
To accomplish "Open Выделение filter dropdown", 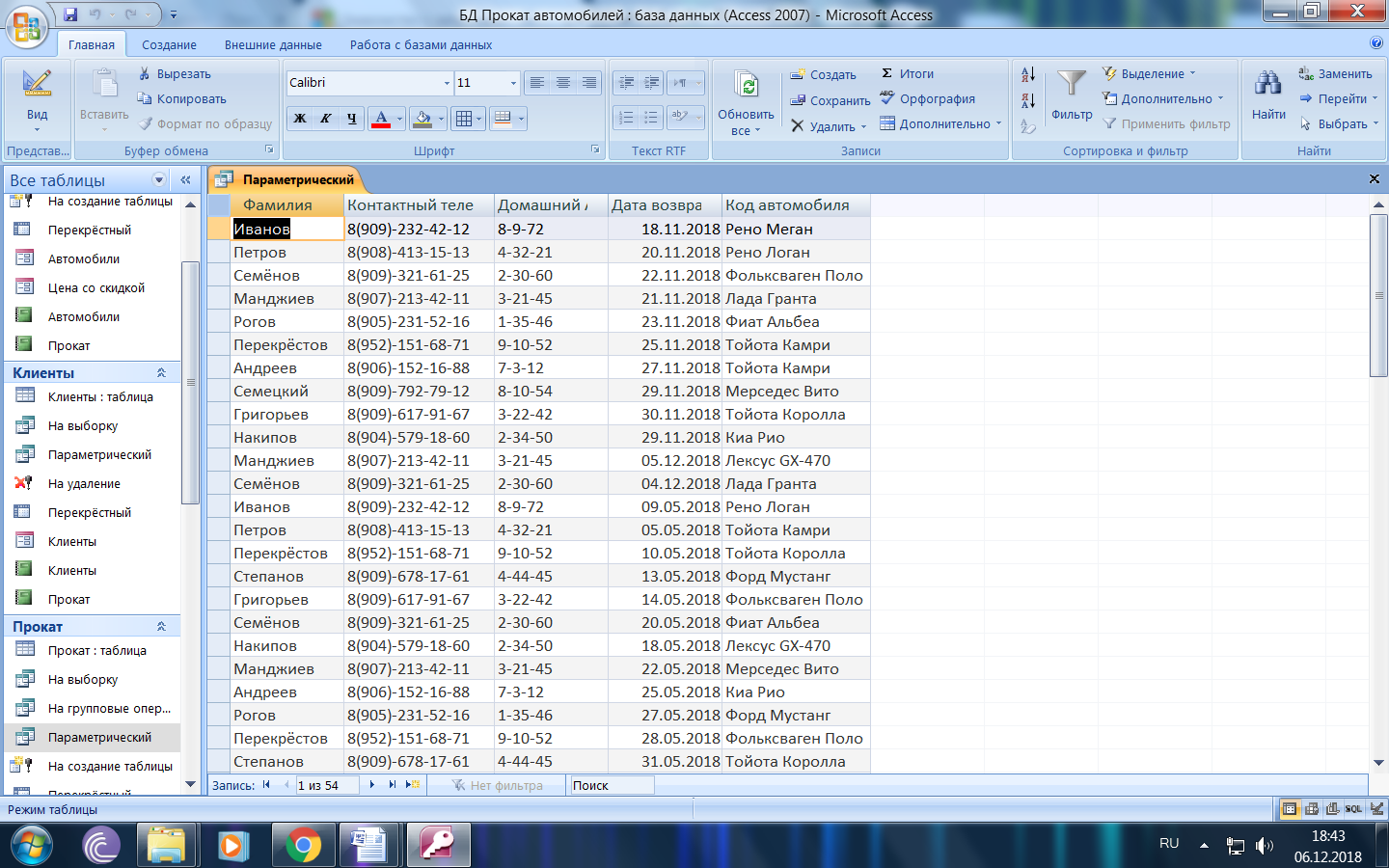I will (x=1149, y=73).
